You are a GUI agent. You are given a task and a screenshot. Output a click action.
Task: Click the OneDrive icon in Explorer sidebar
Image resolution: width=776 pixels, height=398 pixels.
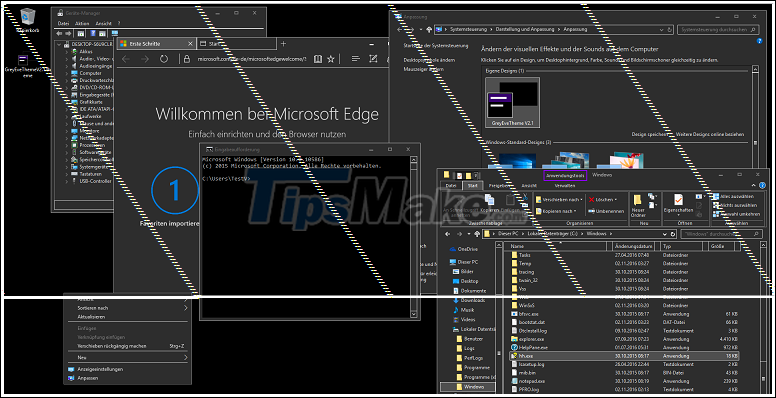(x=453, y=249)
